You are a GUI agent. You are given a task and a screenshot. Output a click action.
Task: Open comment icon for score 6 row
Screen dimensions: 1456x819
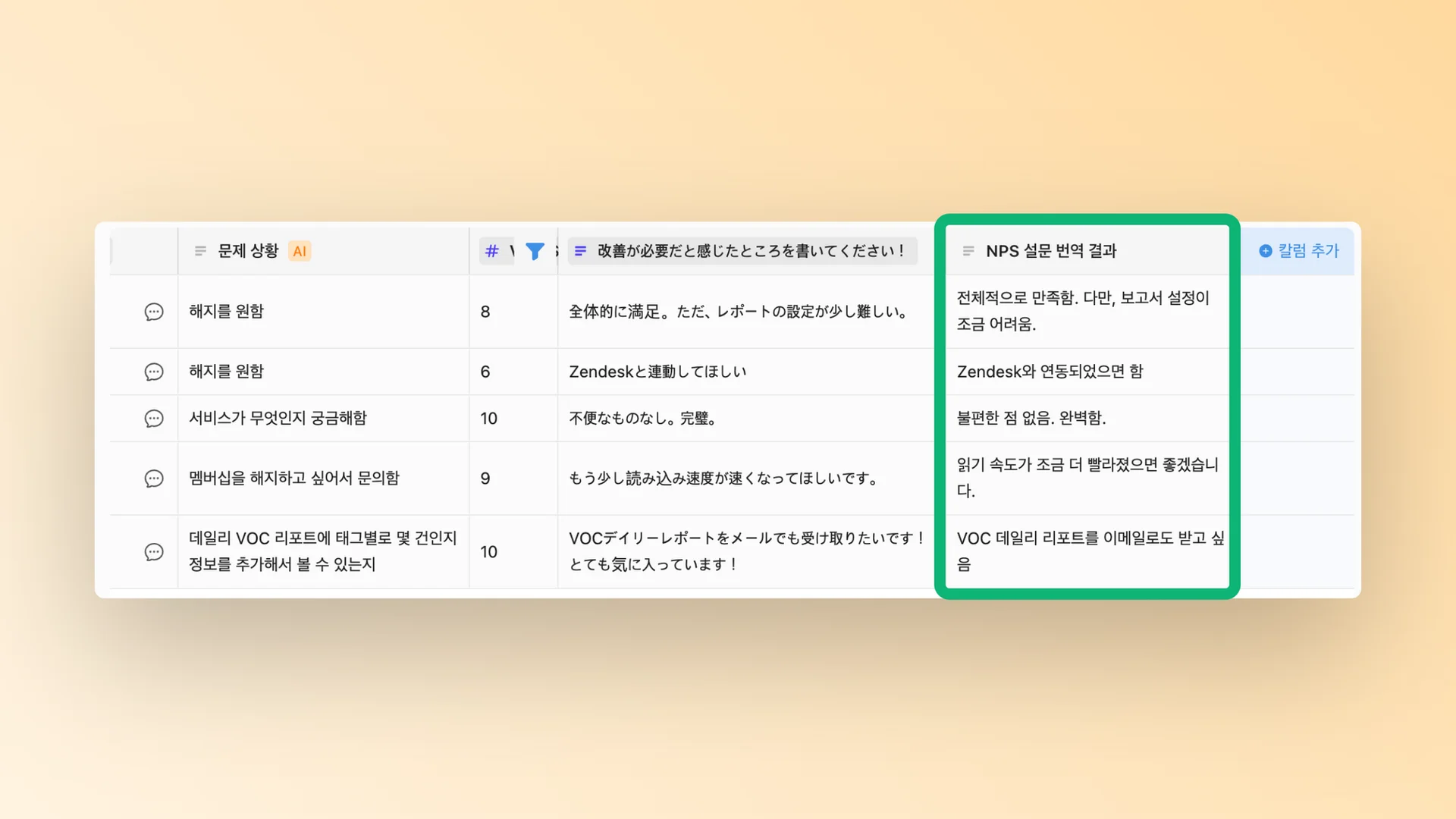point(154,372)
